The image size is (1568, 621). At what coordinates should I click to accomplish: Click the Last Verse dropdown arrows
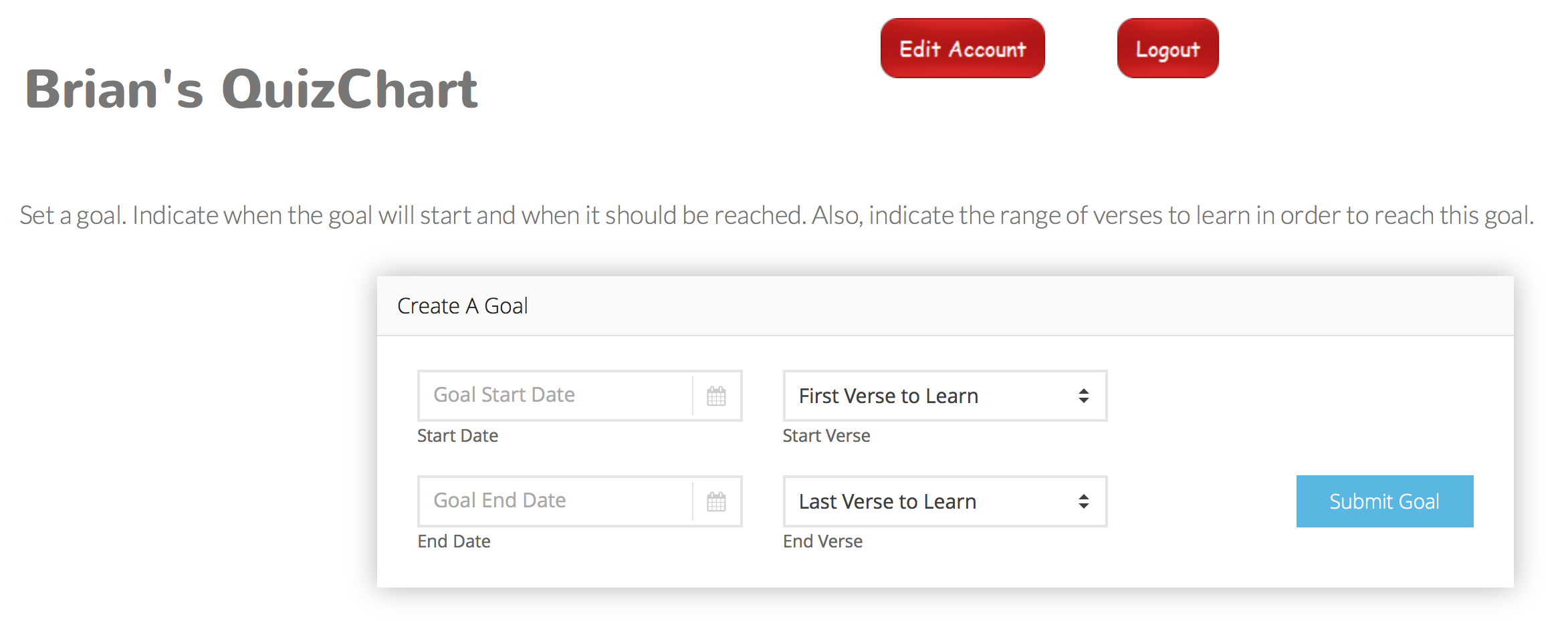[x=1083, y=501]
